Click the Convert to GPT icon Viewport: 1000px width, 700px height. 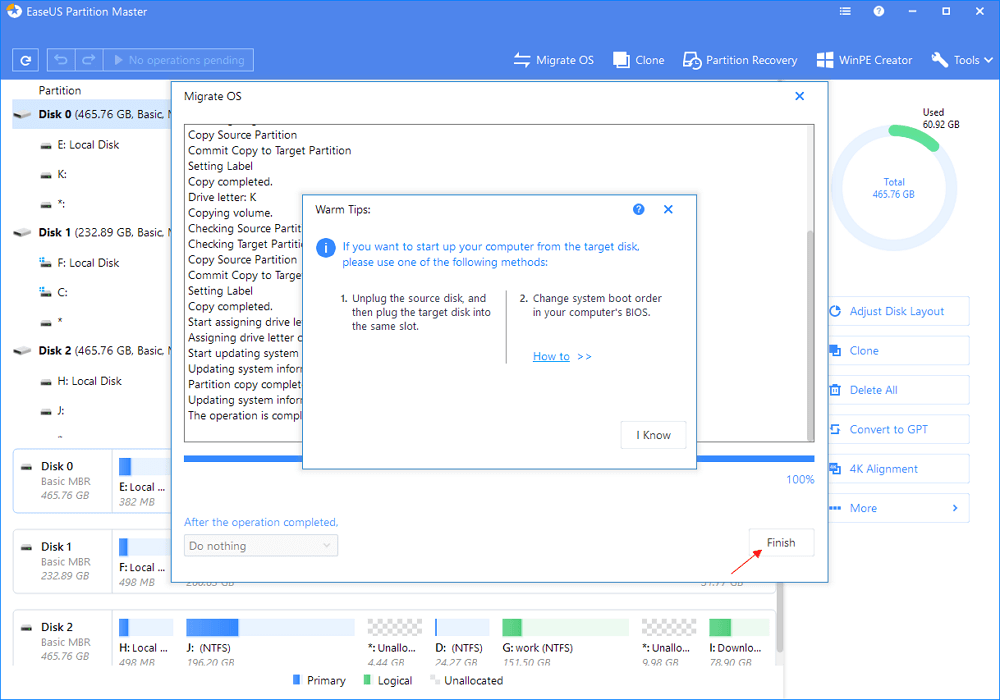tap(835, 430)
